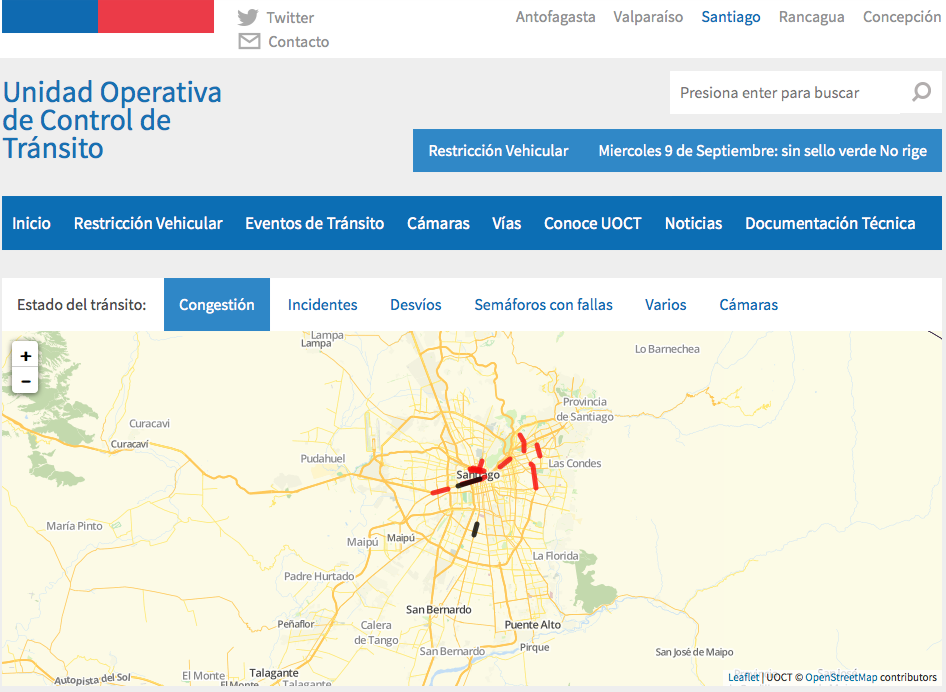Zoom out on the map
The height and width of the screenshot is (692, 946).
coord(25,381)
